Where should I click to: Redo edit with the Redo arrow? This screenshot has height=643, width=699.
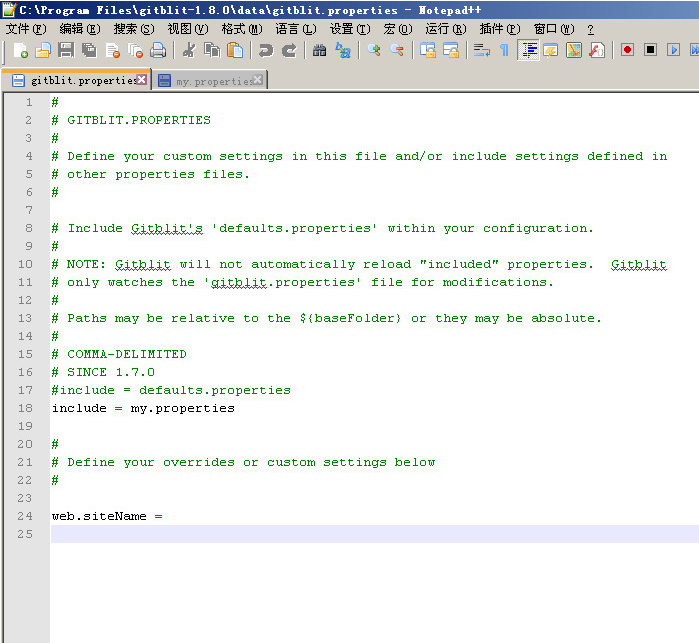289,50
